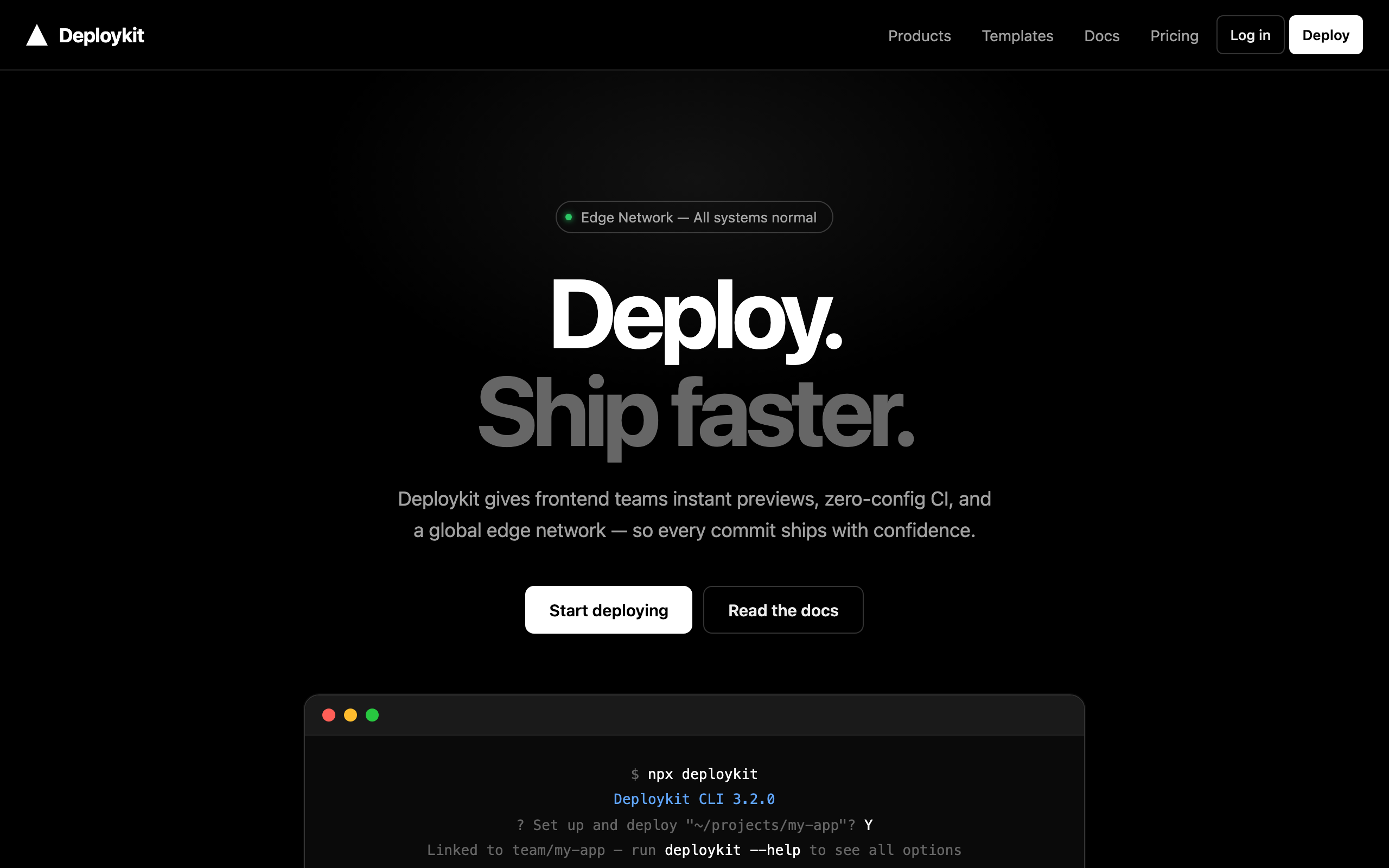This screenshot has width=1389, height=868.
Task: Click the yellow terminal window dot
Action: [350, 714]
